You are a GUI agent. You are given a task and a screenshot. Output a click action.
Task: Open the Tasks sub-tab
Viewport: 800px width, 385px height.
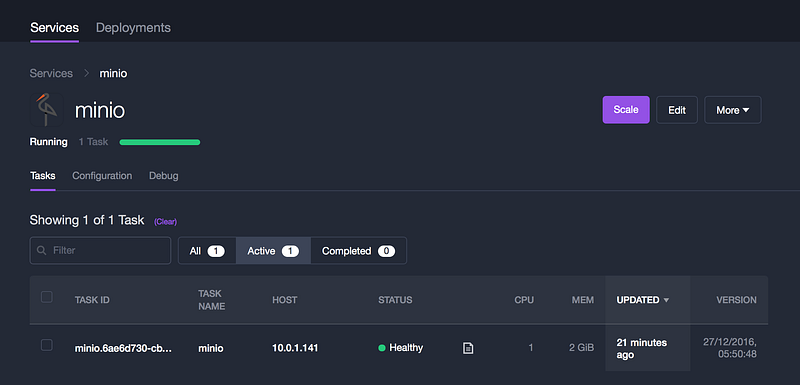(43, 176)
